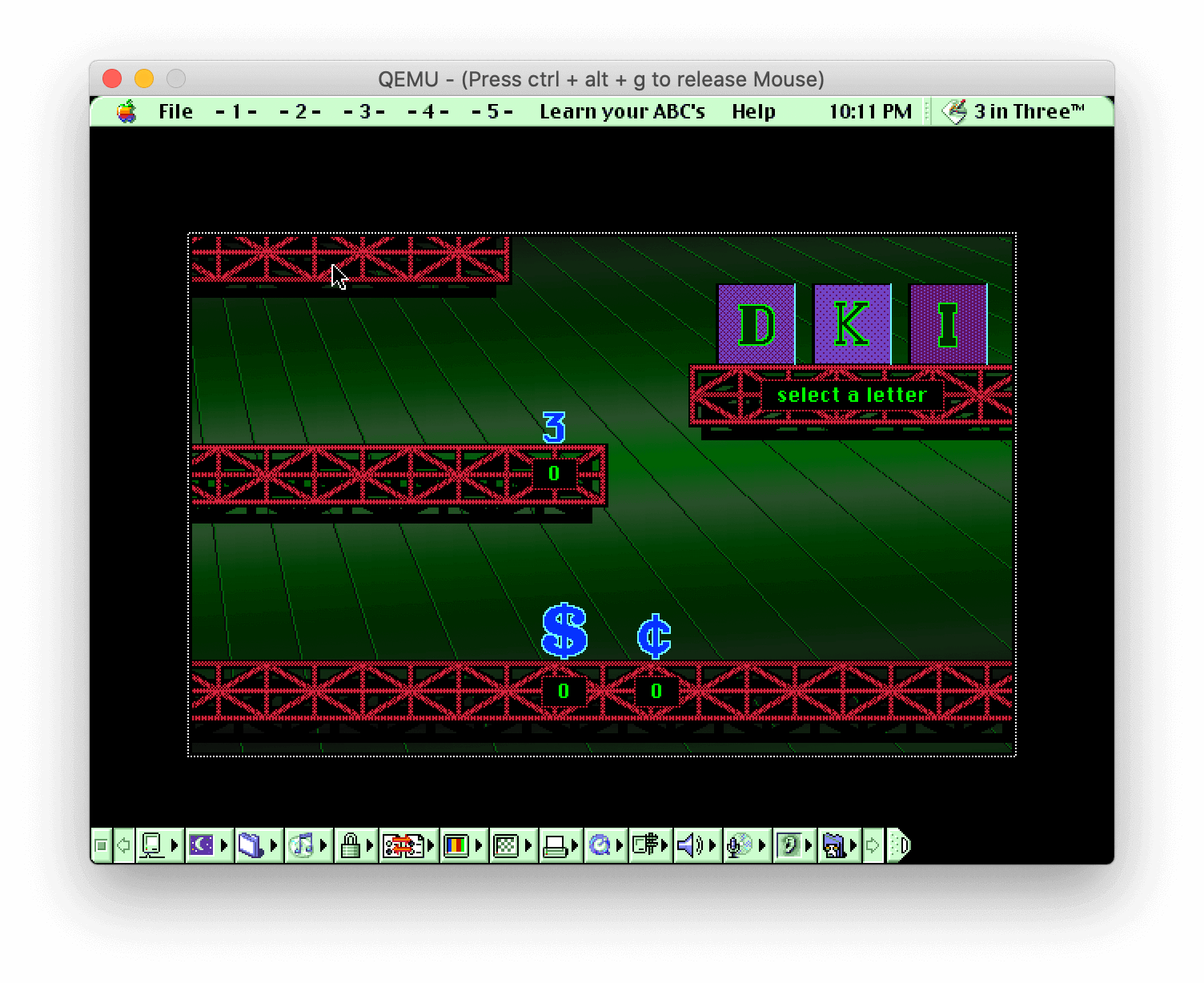Open the Help menu
This screenshot has width=1204, height=983.
click(753, 111)
